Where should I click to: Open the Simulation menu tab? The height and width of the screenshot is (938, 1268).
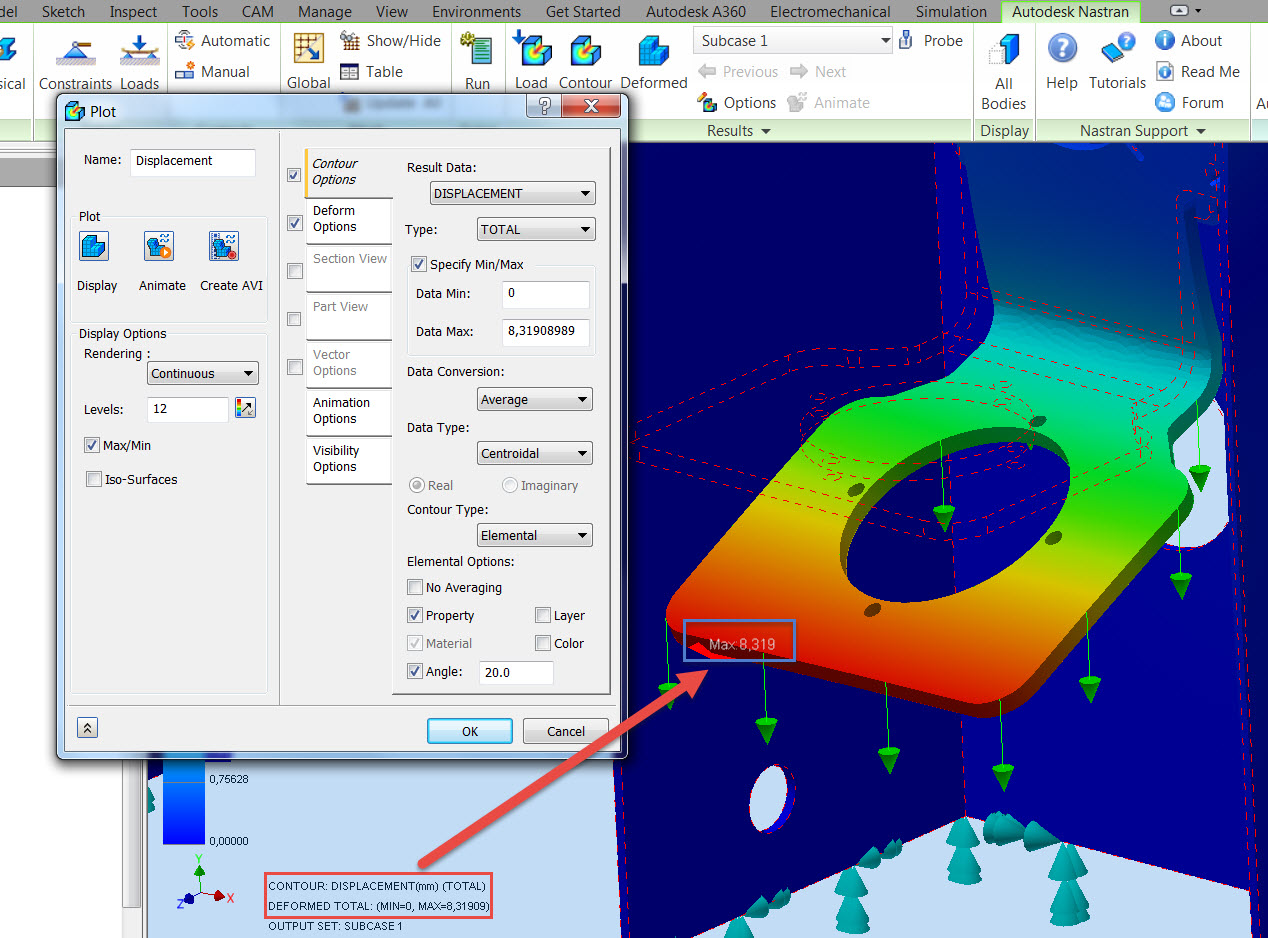tap(950, 12)
